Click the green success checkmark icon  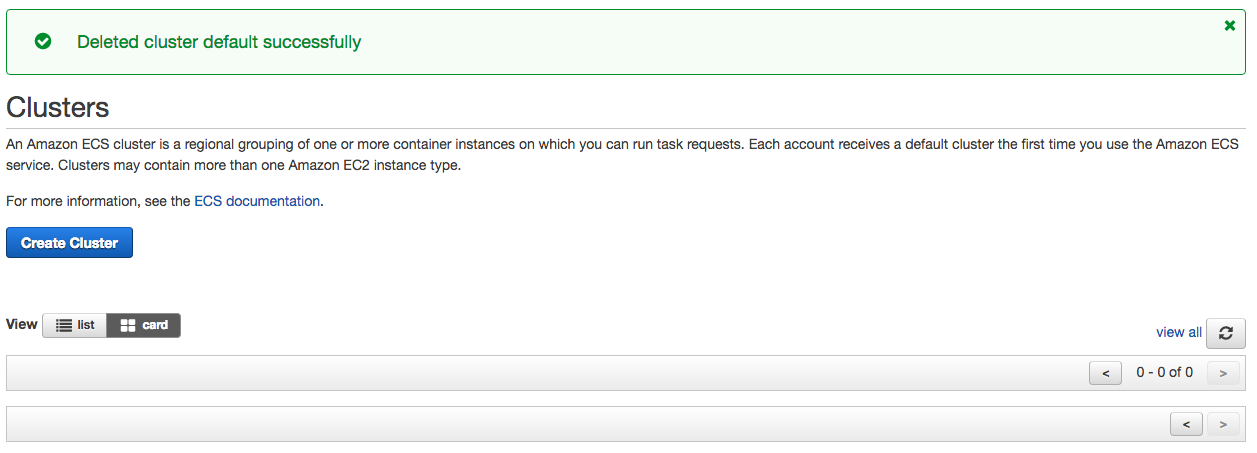(x=43, y=42)
